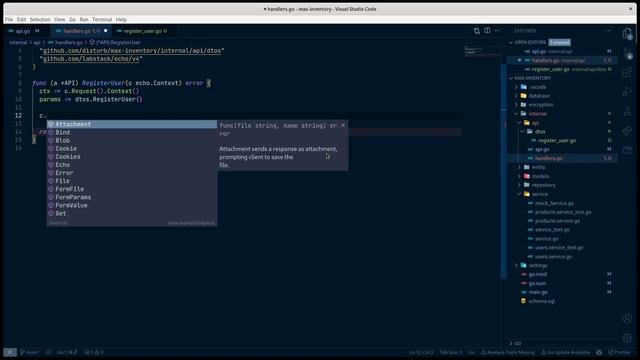Split the editor to the right
Viewport: 640px width, 360px height.
click(487, 31)
